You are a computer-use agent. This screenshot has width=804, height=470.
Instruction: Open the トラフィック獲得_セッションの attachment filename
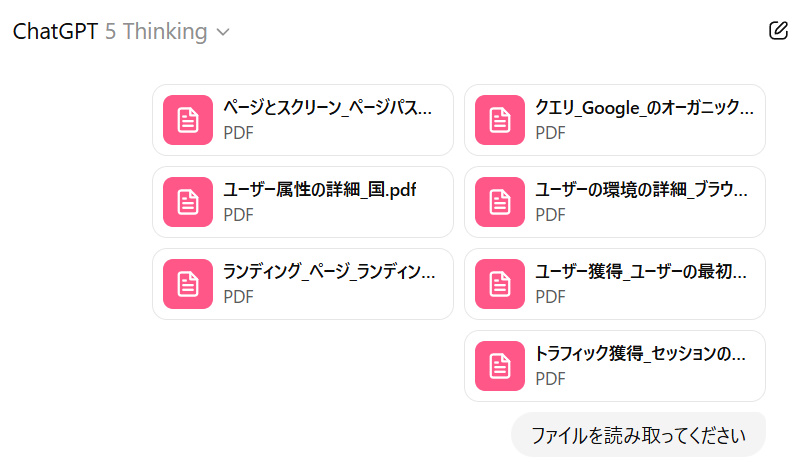[x=641, y=354]
